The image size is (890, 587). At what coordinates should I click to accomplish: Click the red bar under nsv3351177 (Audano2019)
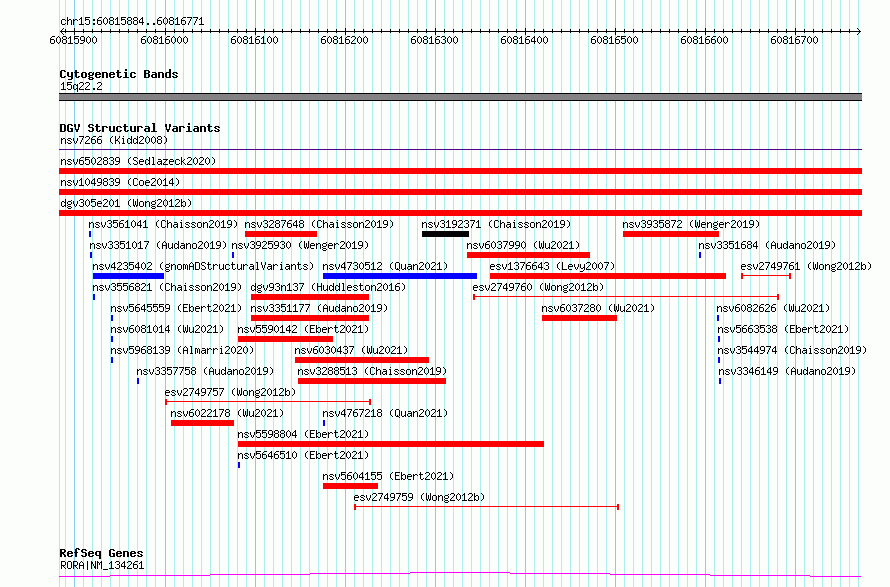pos(310,318)
